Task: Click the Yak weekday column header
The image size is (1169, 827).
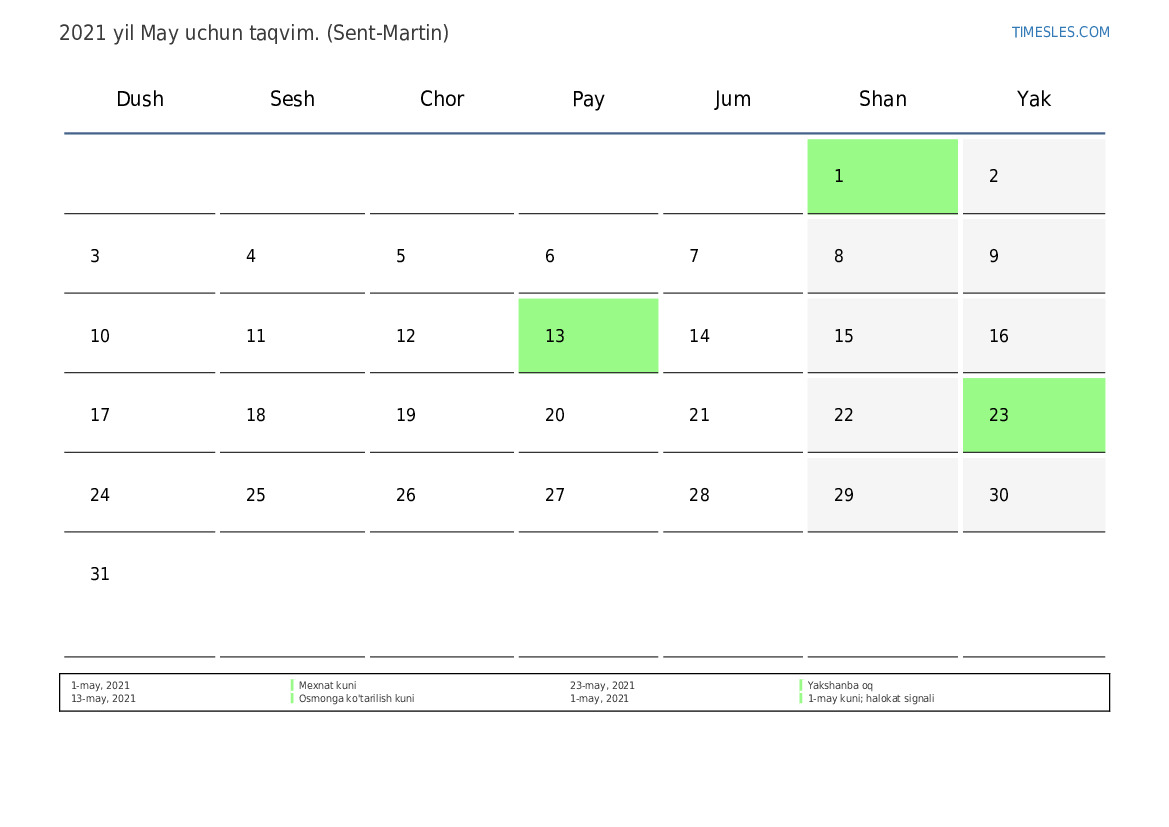Action: pyautogui.click(x=1033, y=99)
